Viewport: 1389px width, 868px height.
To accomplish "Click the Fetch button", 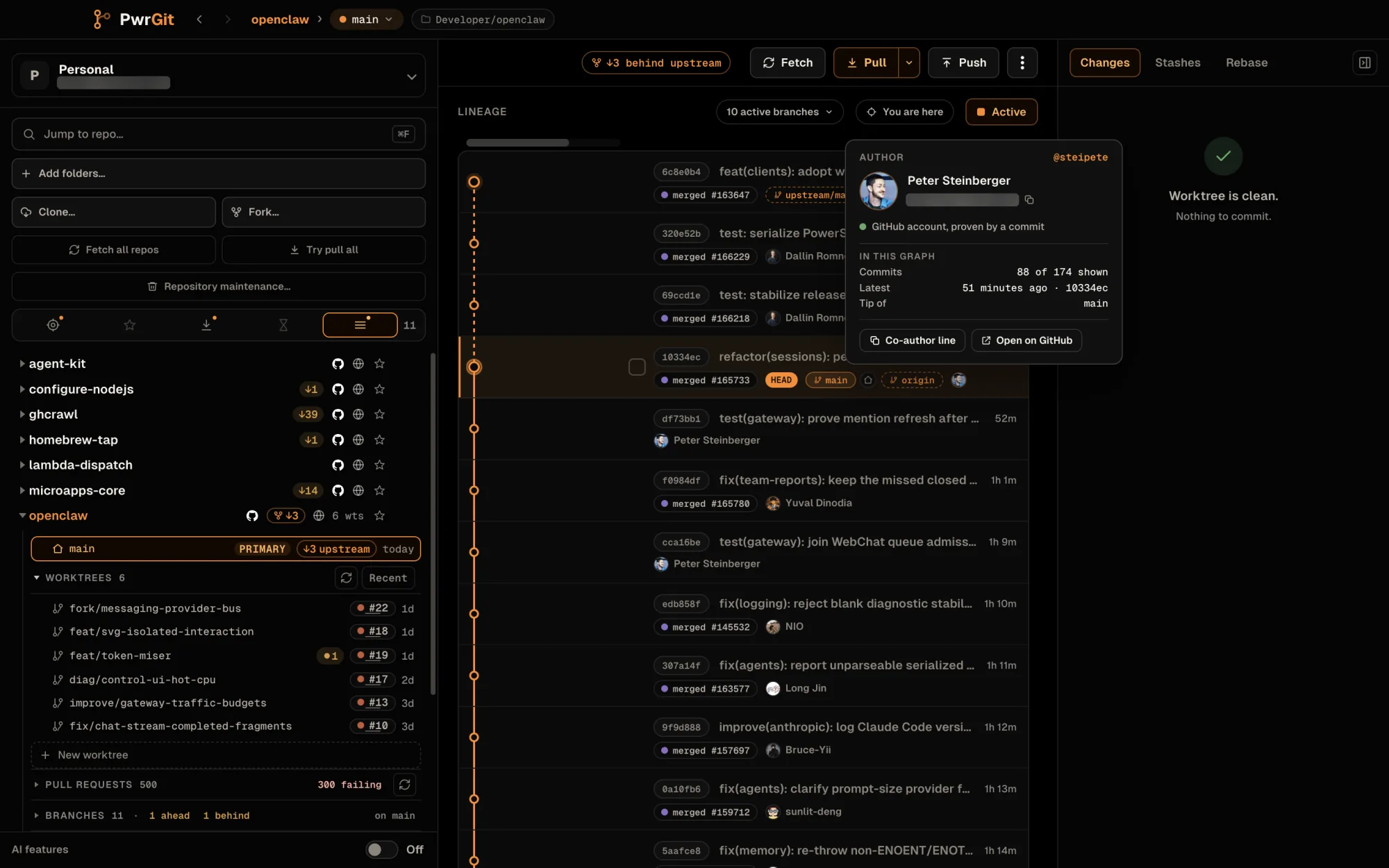I will pos(788,62).
